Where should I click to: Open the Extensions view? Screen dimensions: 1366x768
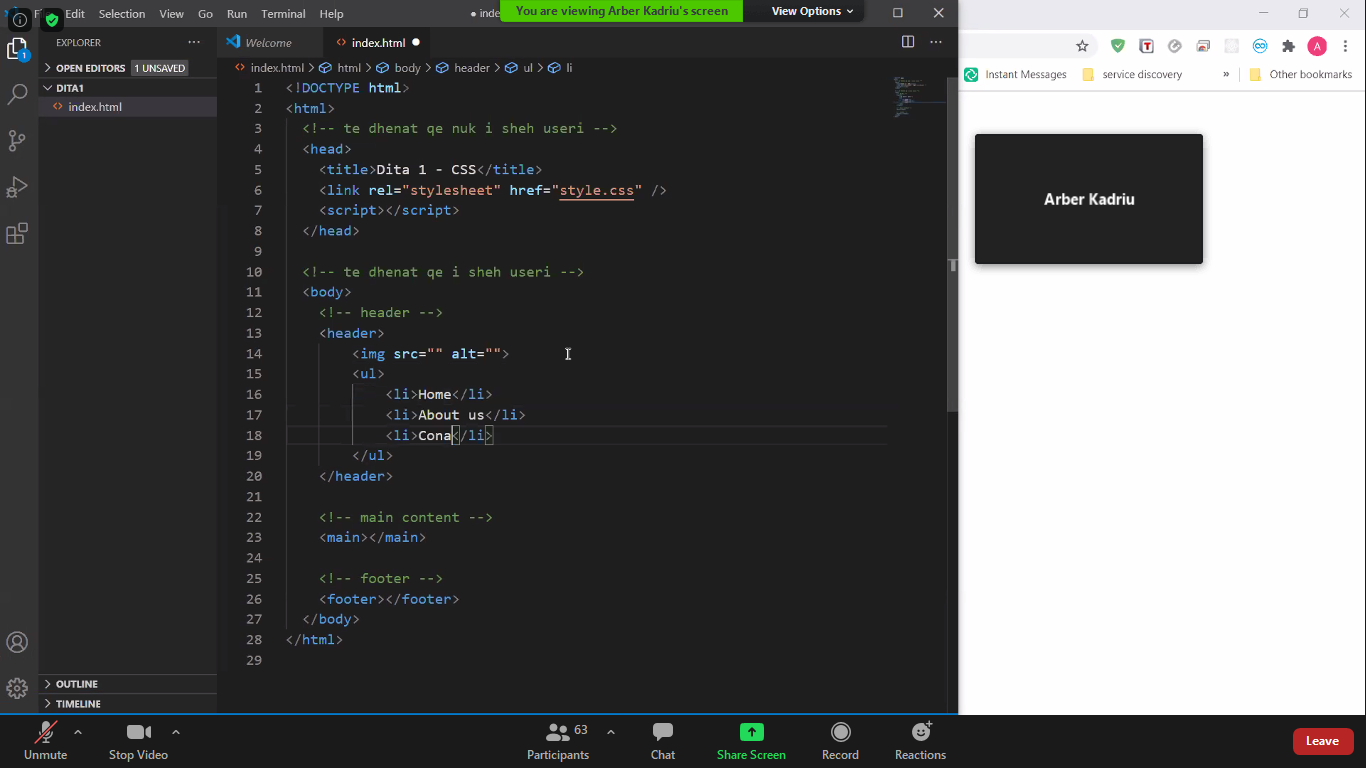17,234
